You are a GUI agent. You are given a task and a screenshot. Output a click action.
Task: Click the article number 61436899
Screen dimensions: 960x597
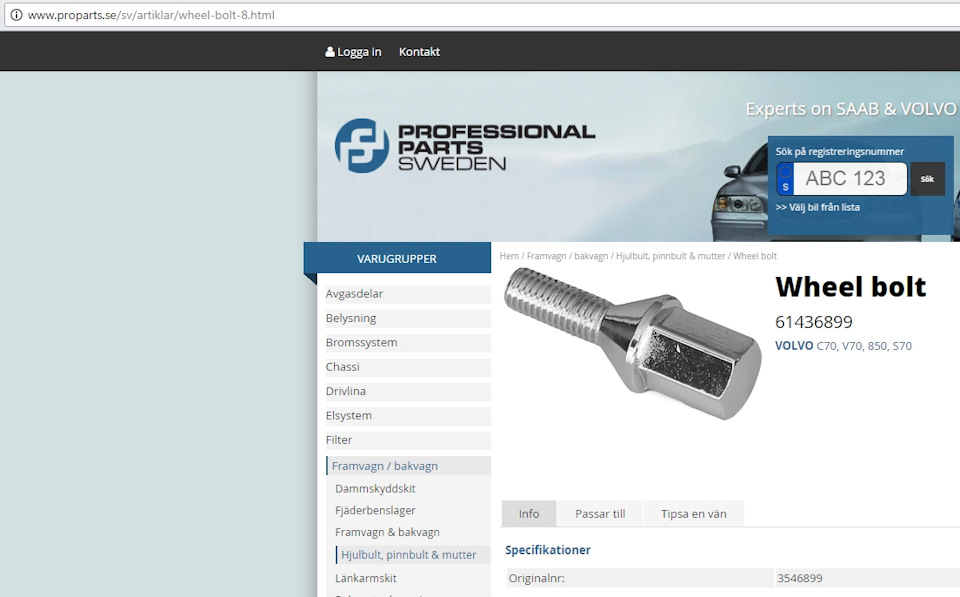click(814, 322)
